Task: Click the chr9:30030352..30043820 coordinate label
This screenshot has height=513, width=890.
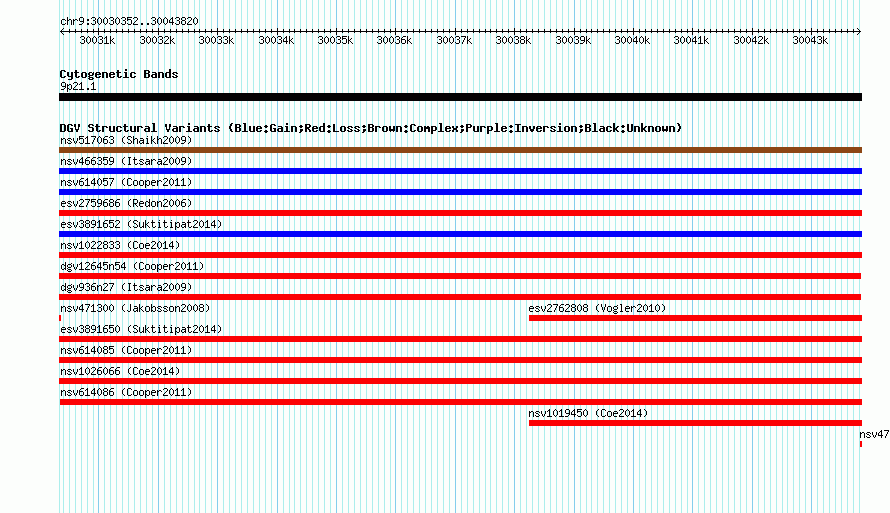Action: pos(129,22)
